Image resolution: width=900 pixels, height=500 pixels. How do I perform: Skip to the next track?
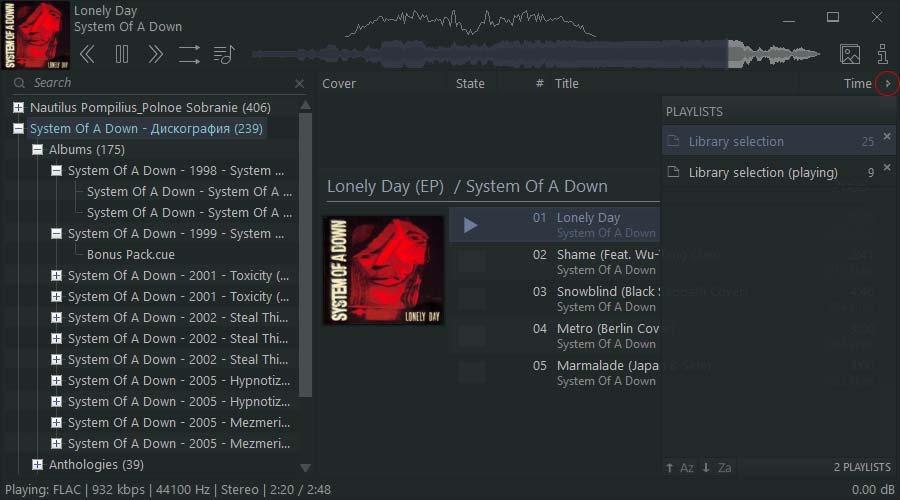tap(155, 54)
